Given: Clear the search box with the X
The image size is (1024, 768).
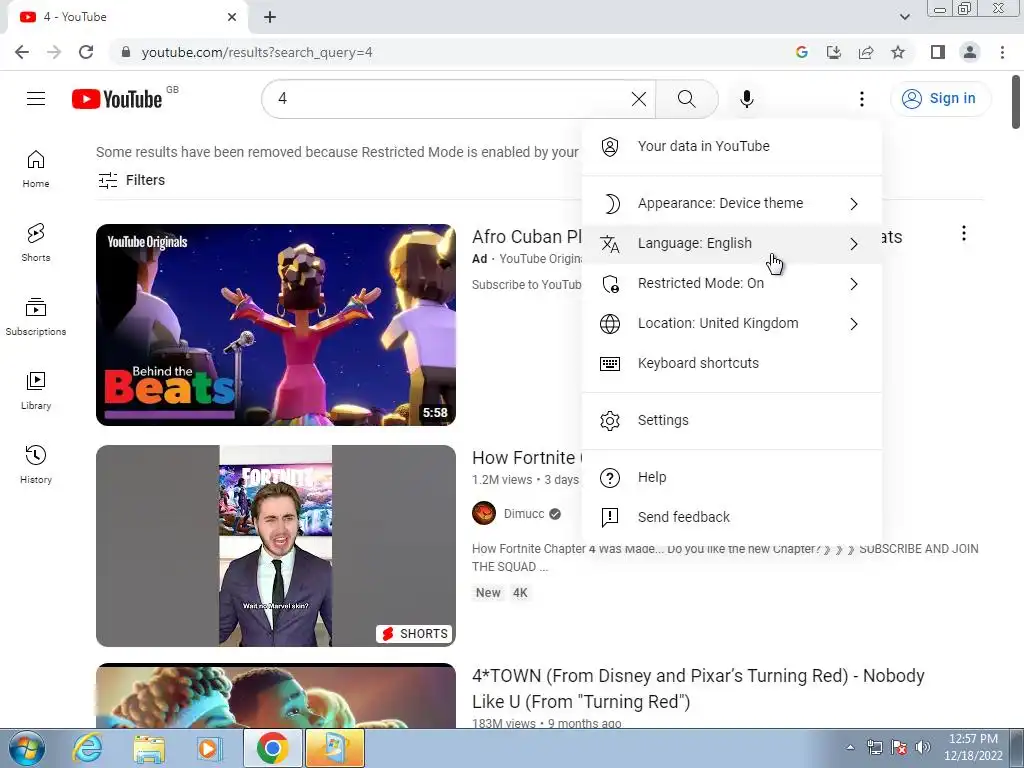Looking at the screenshot, I should pos(639,99).
